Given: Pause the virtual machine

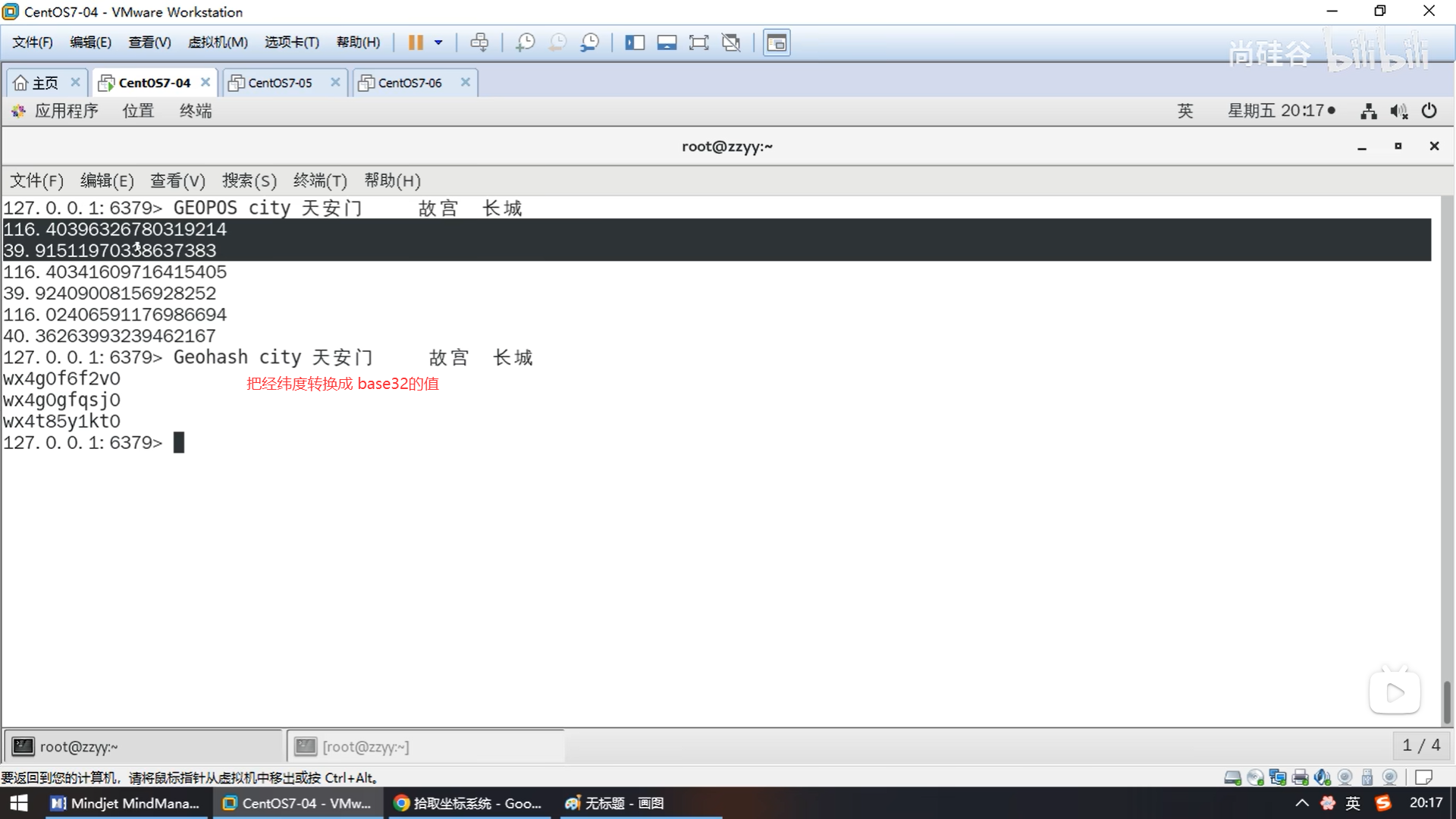Looking at the screenshot, I should (415, 42).
